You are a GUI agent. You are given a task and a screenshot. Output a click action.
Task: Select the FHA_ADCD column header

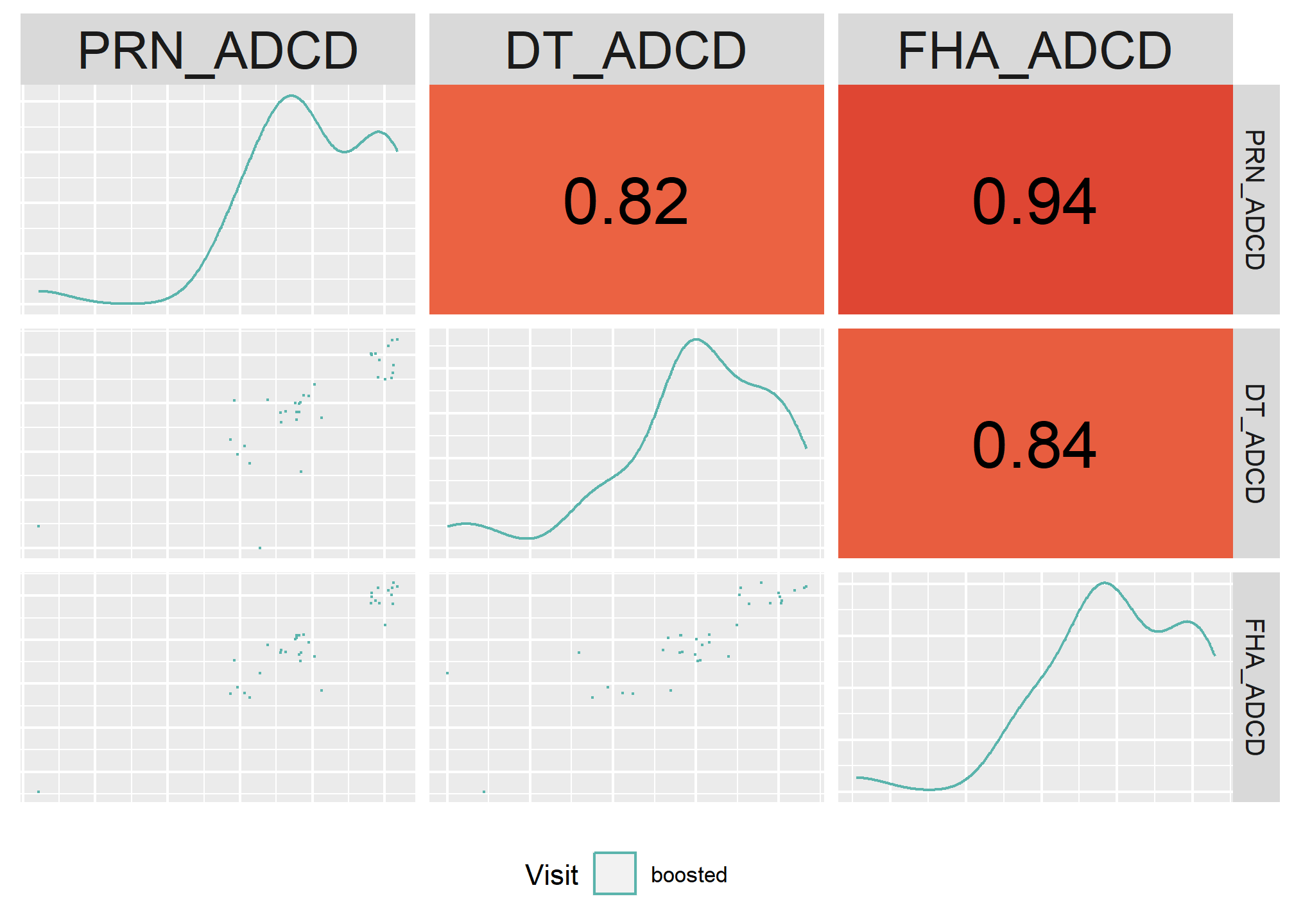pos(1035,49)
